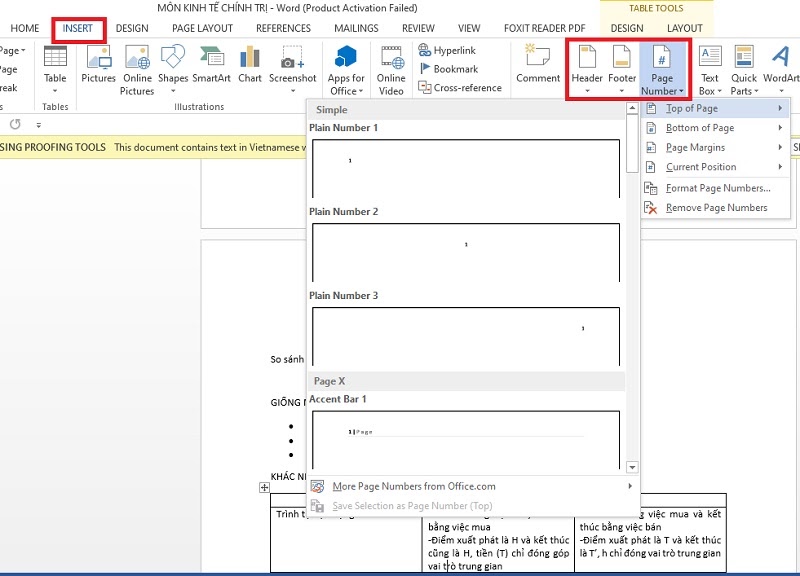Expand the More Page Numbers submenu arrow
Image resolution: width=800 pixels, height=576 pixels.
pos(630,486)
